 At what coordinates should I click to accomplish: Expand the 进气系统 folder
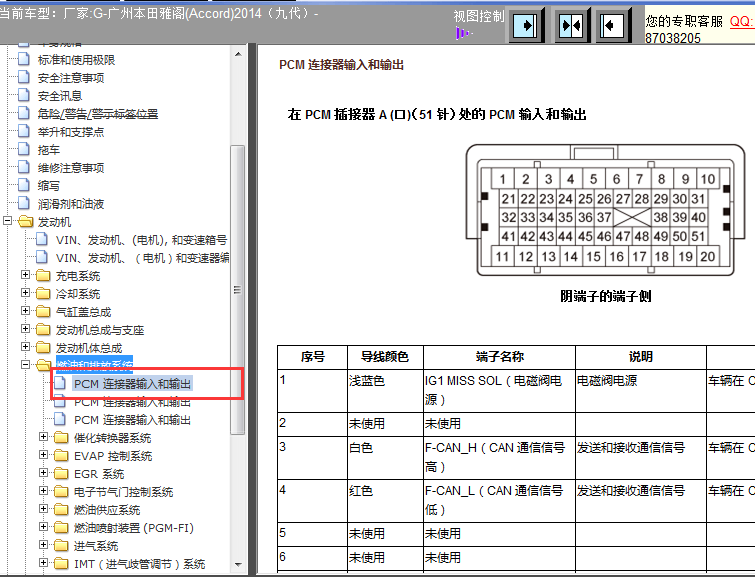tap(43, 545)
